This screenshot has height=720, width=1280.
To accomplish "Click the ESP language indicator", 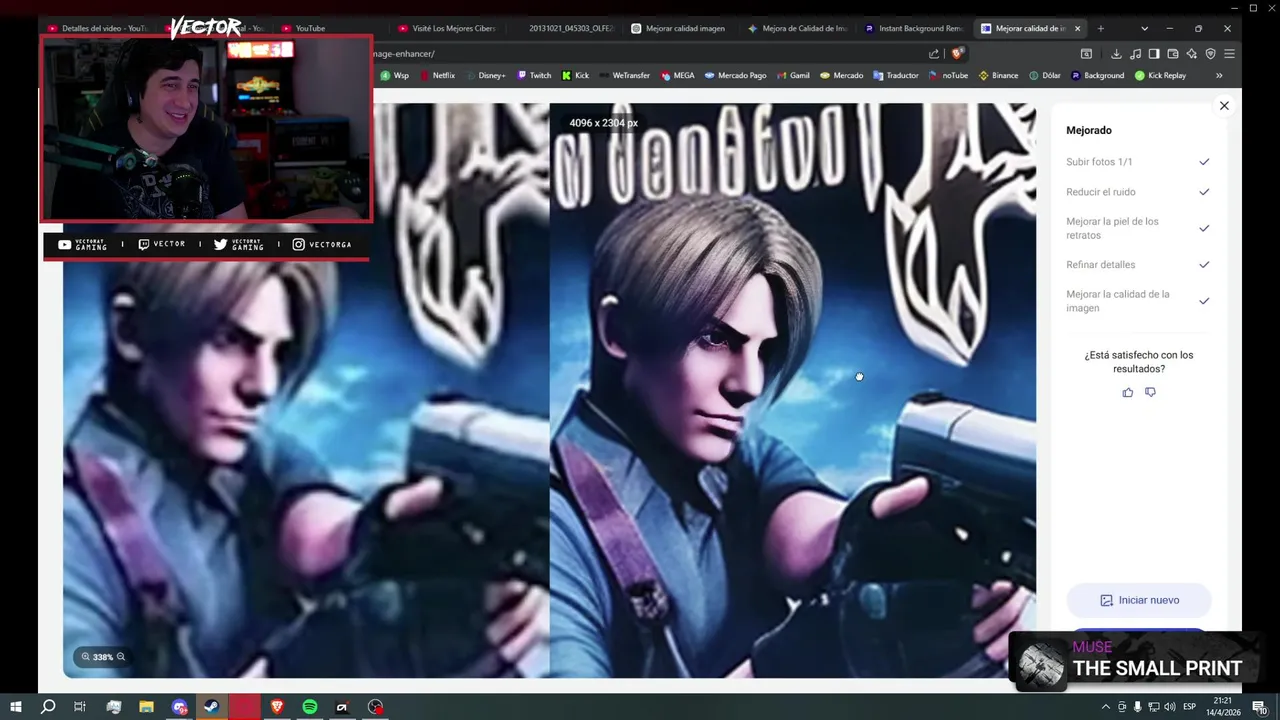I will click(x=1190, y=707).
